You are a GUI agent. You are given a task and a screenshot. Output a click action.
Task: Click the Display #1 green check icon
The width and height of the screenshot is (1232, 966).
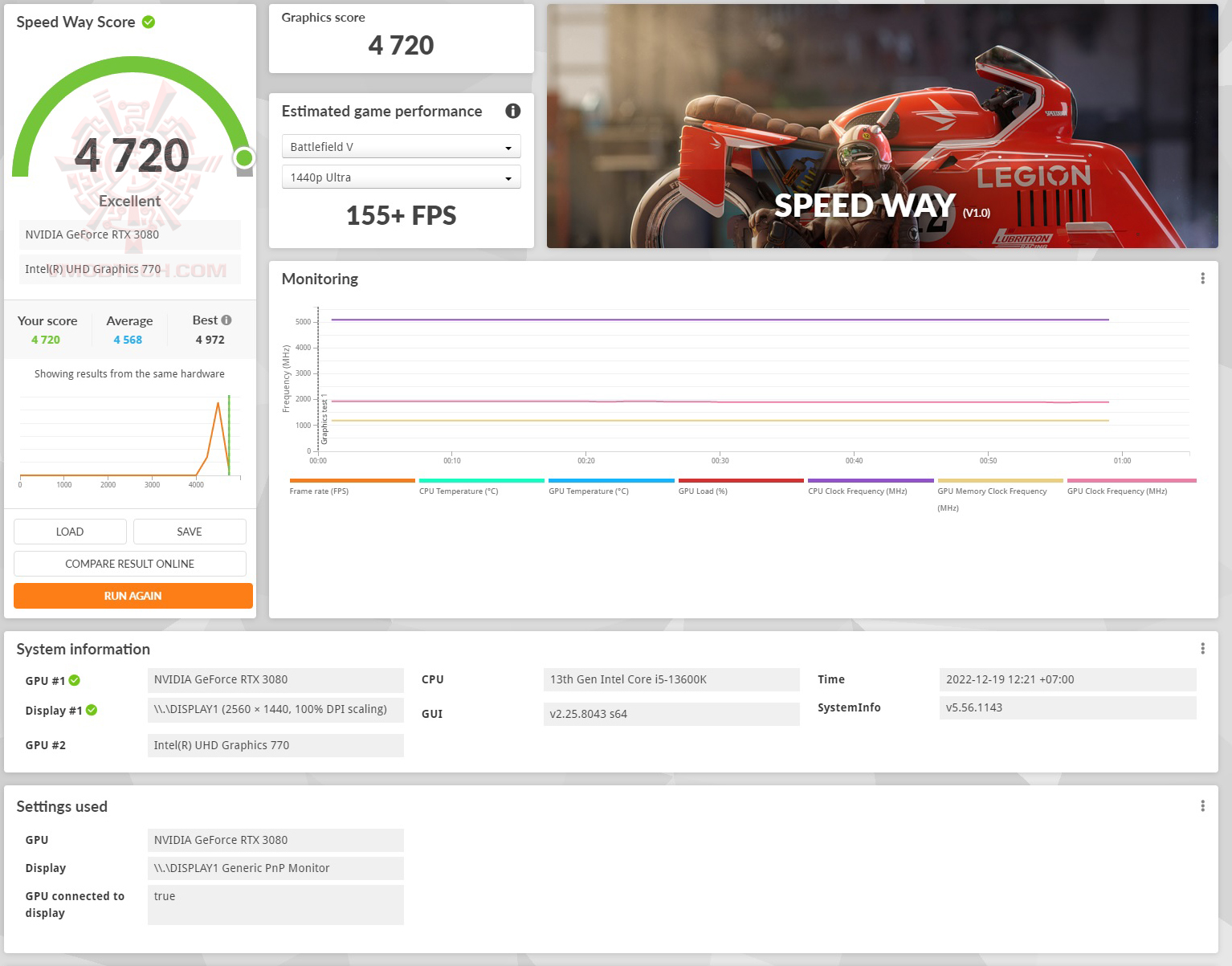tap(92, 710)
